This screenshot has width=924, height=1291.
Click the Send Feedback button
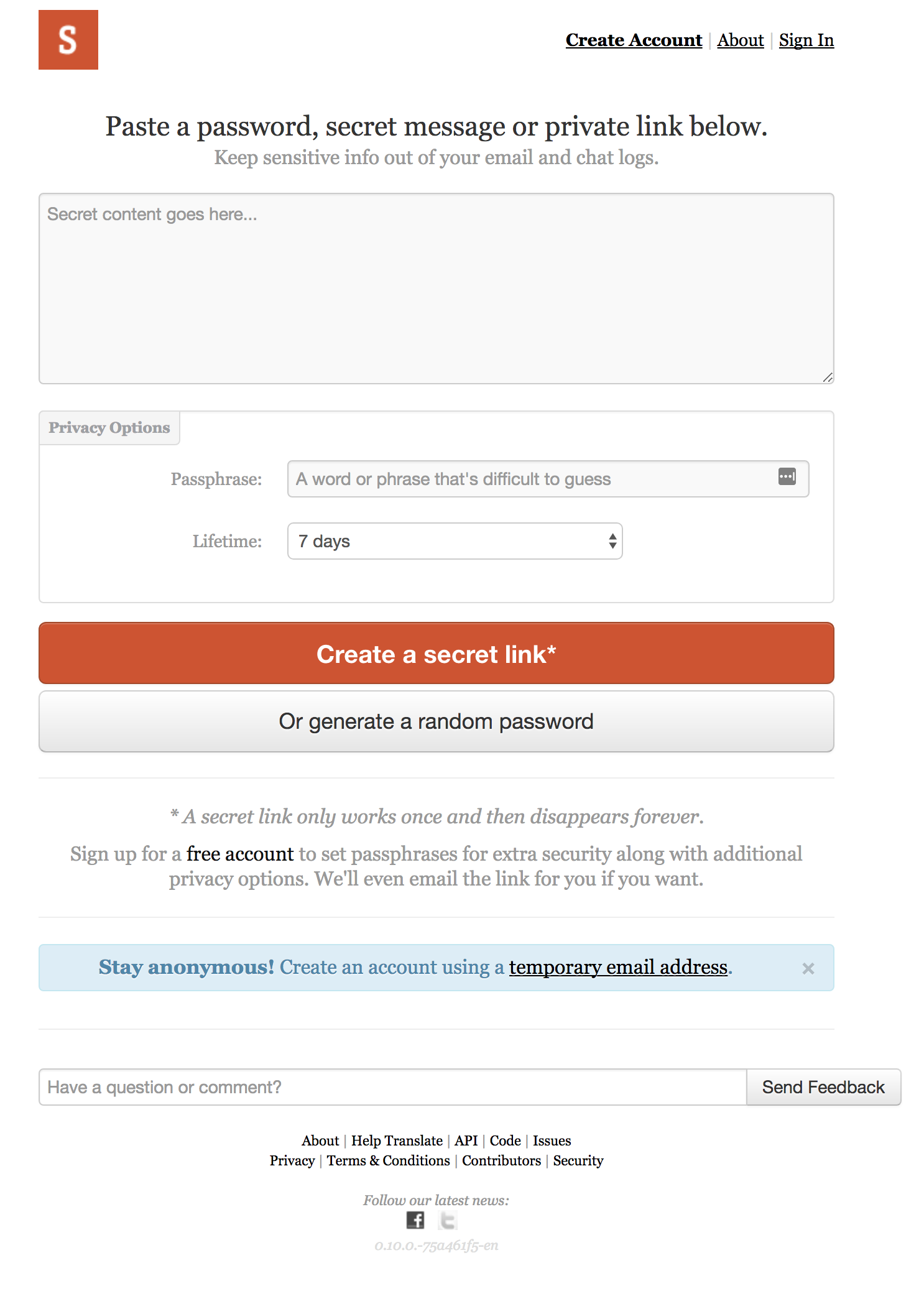coord(823,1087)
